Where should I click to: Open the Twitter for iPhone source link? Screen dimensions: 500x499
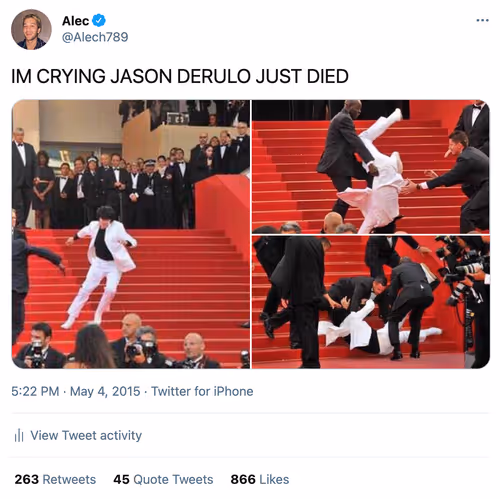tap(202, 391)
